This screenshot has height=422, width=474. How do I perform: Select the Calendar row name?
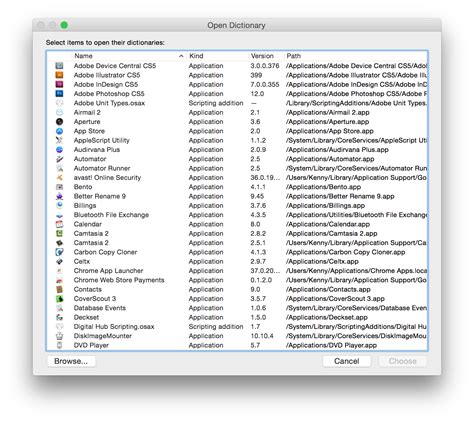coord(88,224)
